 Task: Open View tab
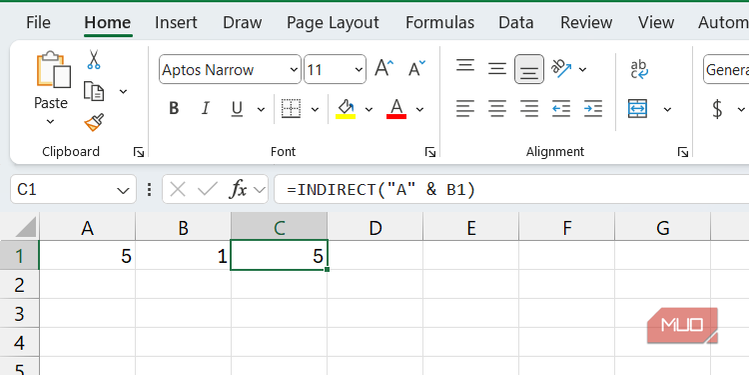pyautogui.click(x=656, y=22)
